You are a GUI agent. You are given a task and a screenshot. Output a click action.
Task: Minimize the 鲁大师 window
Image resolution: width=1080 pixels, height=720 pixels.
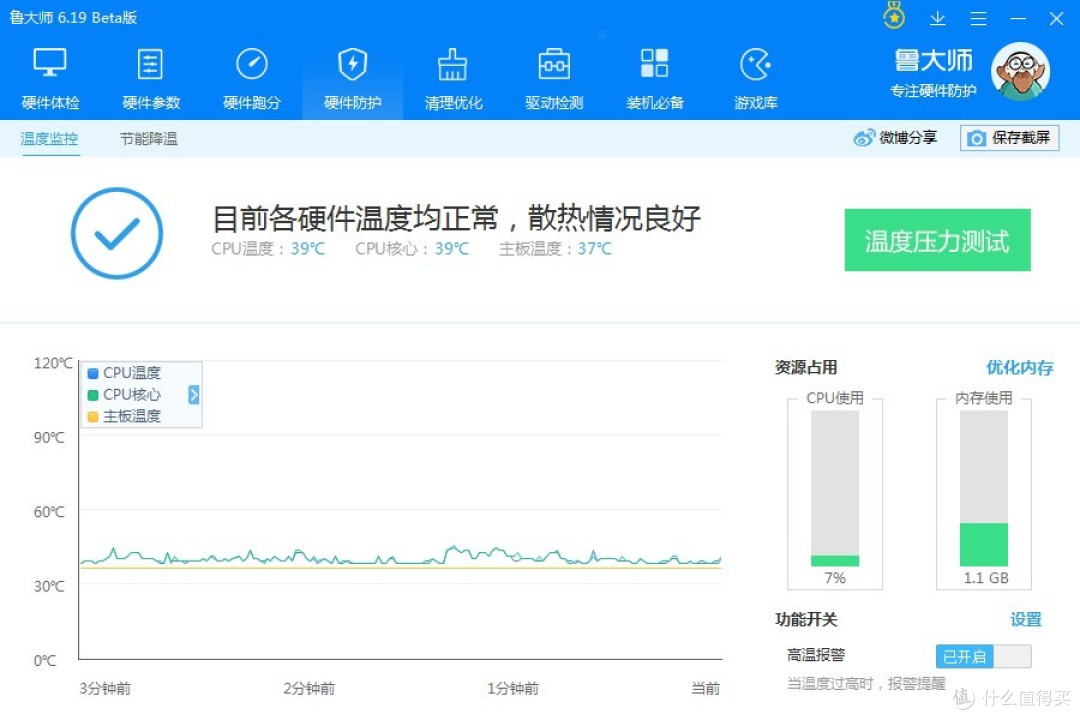1018,19
